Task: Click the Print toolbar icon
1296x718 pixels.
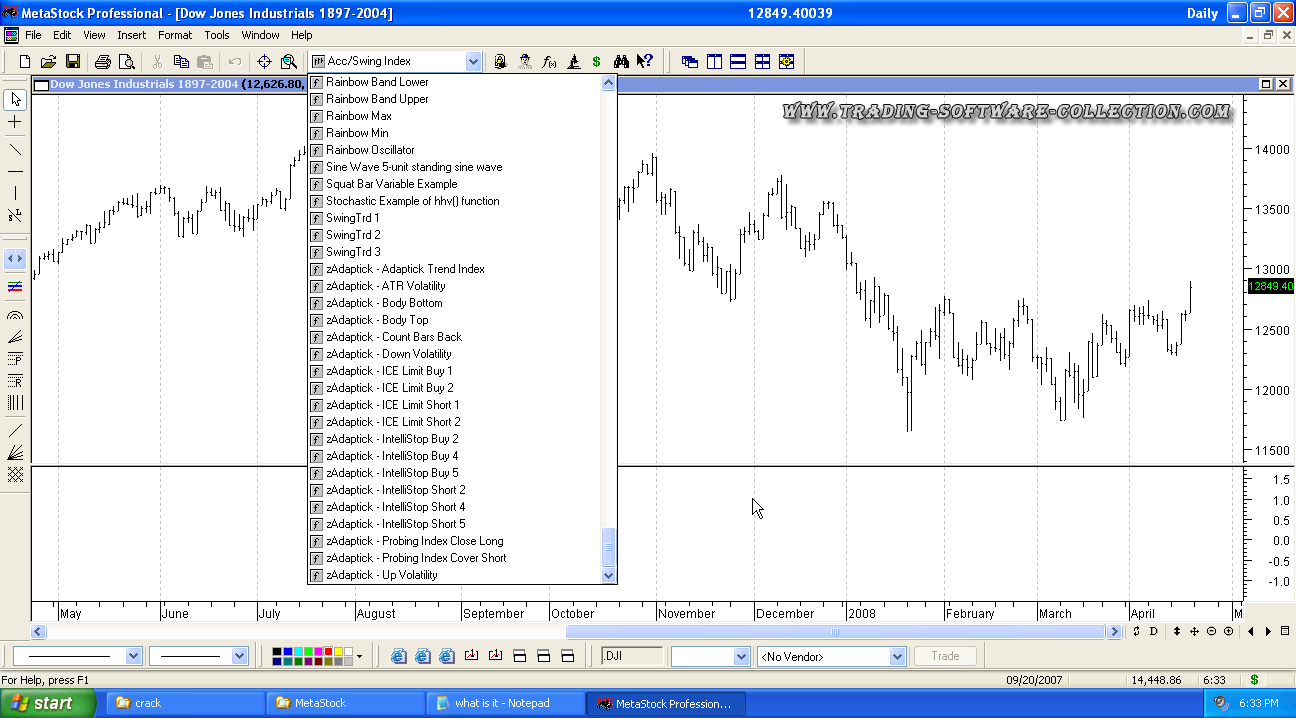Action: [102, 62]
